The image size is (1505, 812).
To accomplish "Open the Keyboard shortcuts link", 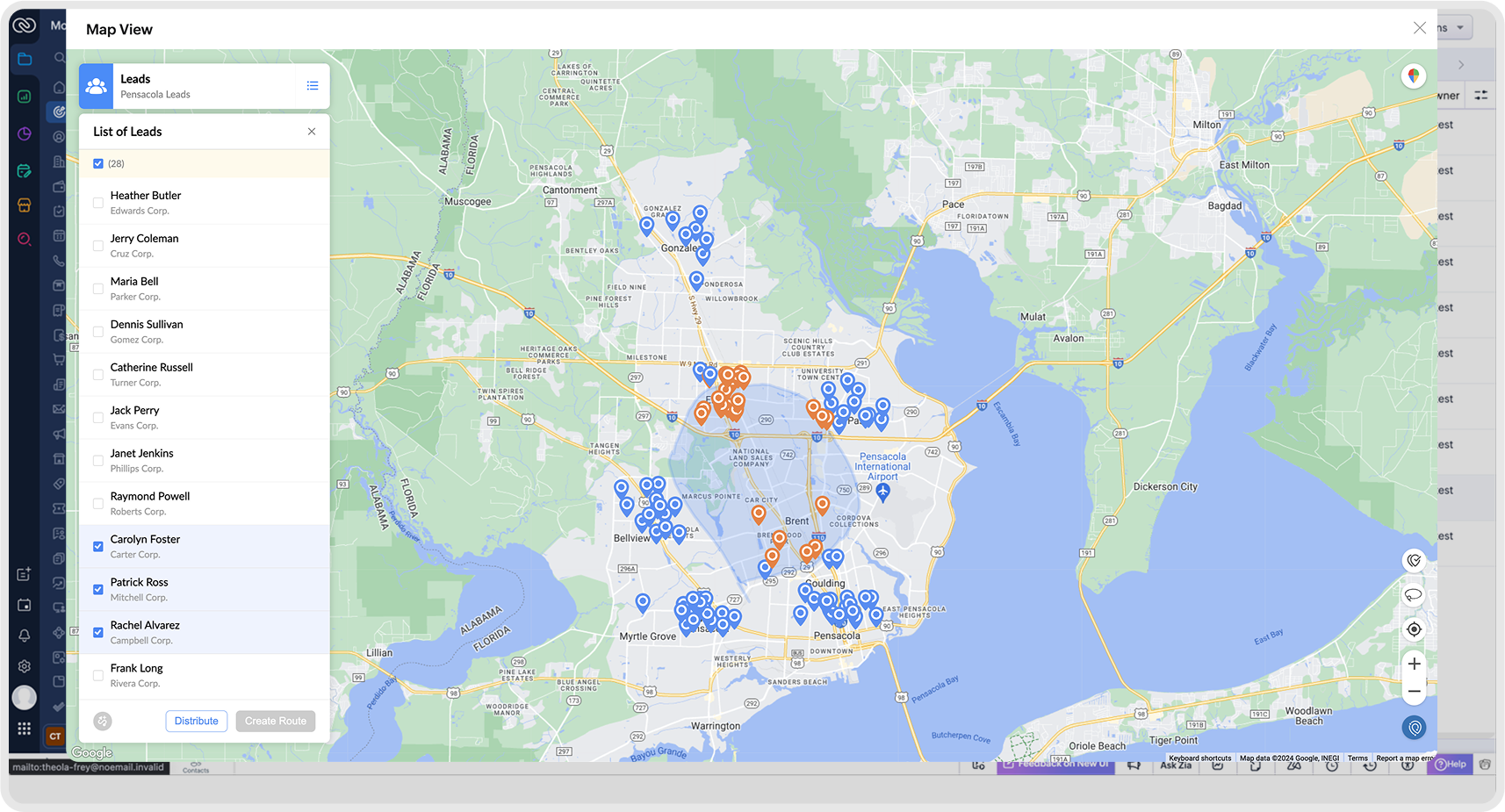I will 1200,758.
